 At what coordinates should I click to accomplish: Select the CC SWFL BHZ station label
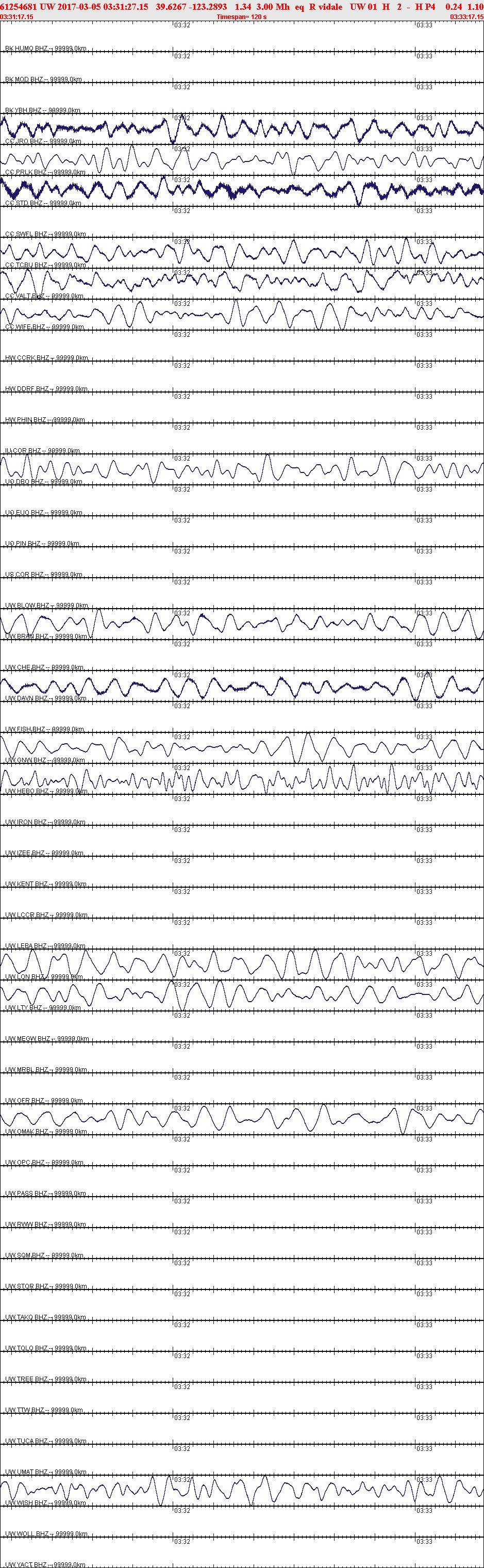(x=45, y=234)
